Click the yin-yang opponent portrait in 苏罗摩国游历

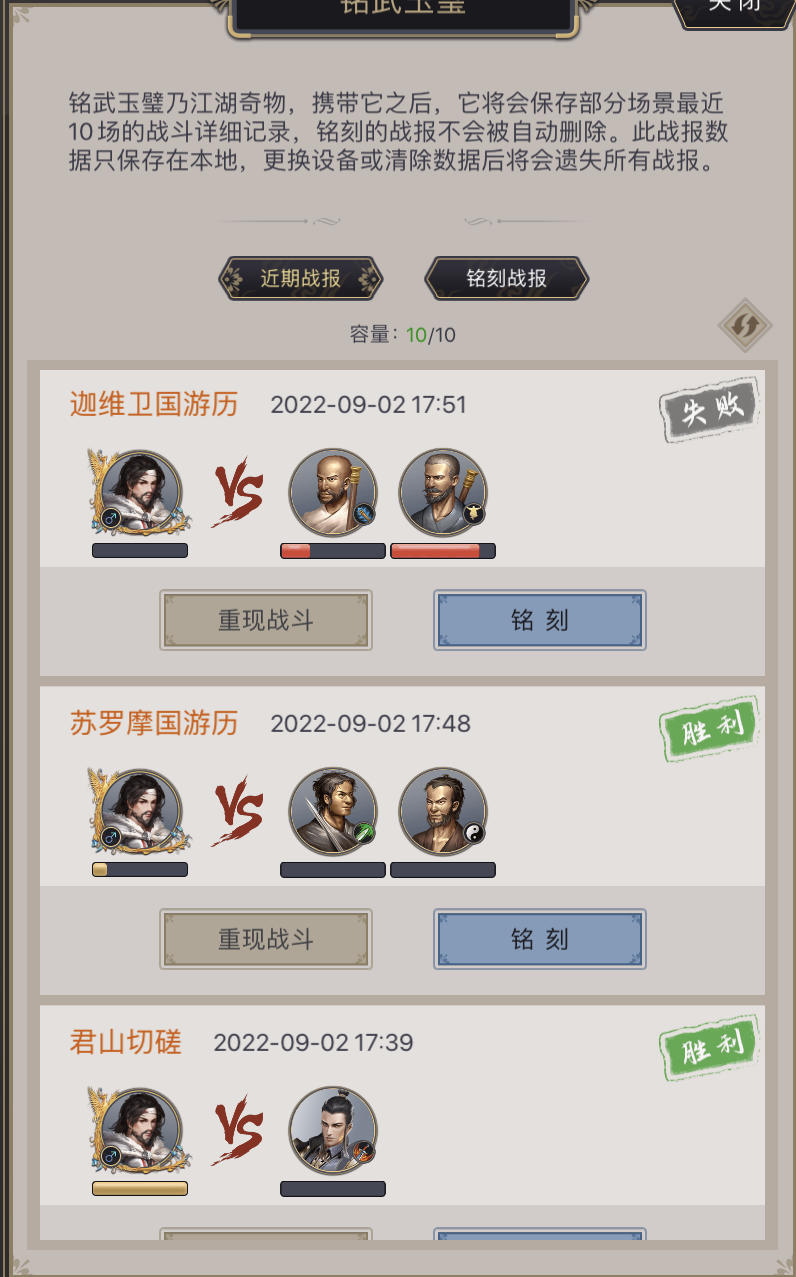pos(443,812)
